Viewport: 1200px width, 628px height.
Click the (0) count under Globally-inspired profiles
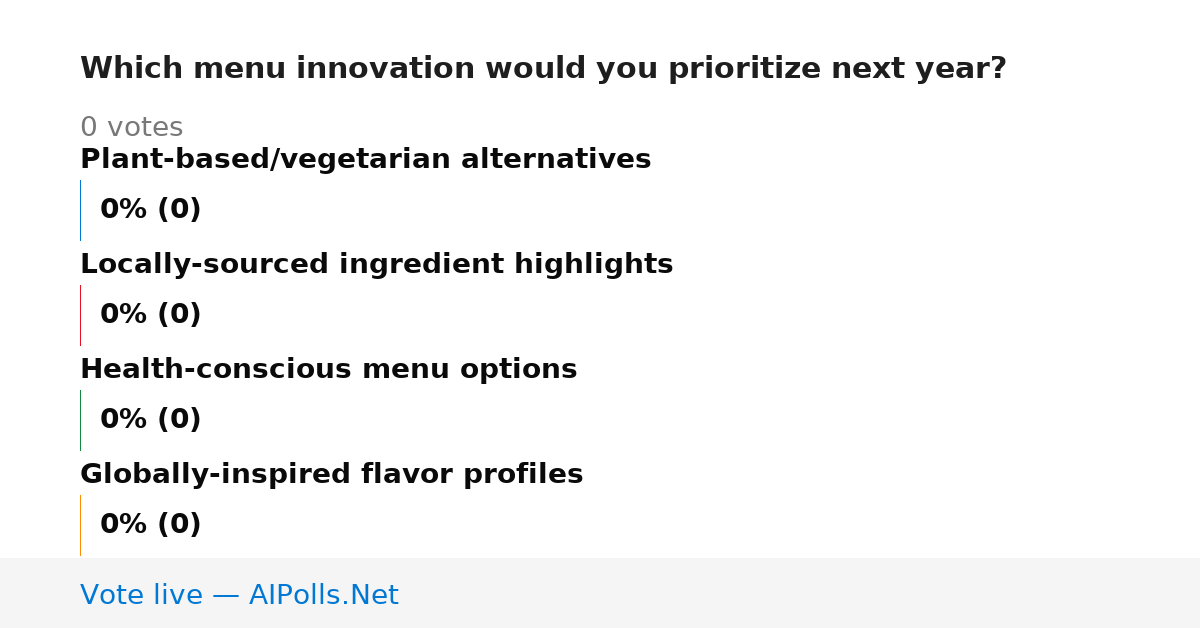point(179,525)
